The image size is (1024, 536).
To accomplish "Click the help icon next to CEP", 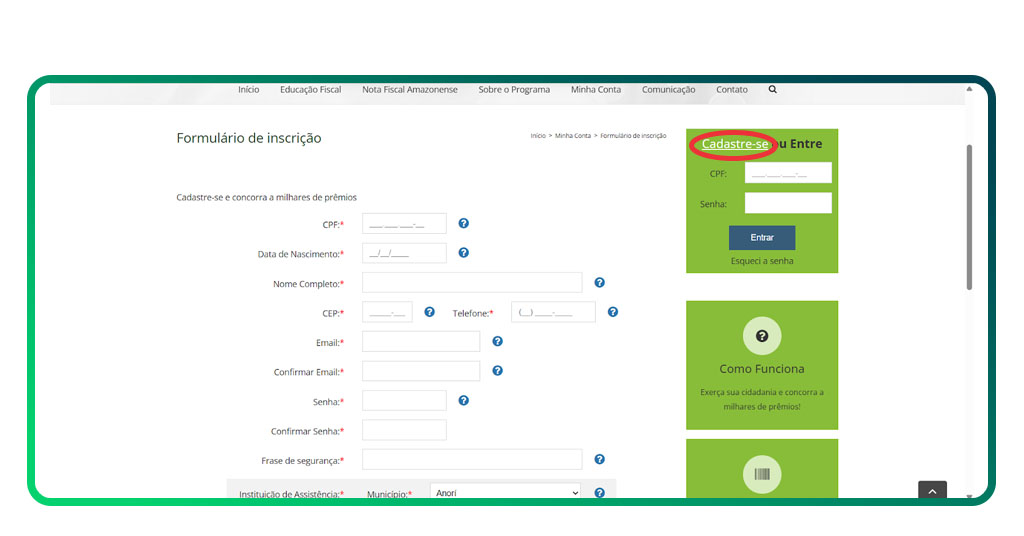I will click(x=430, y=312).
